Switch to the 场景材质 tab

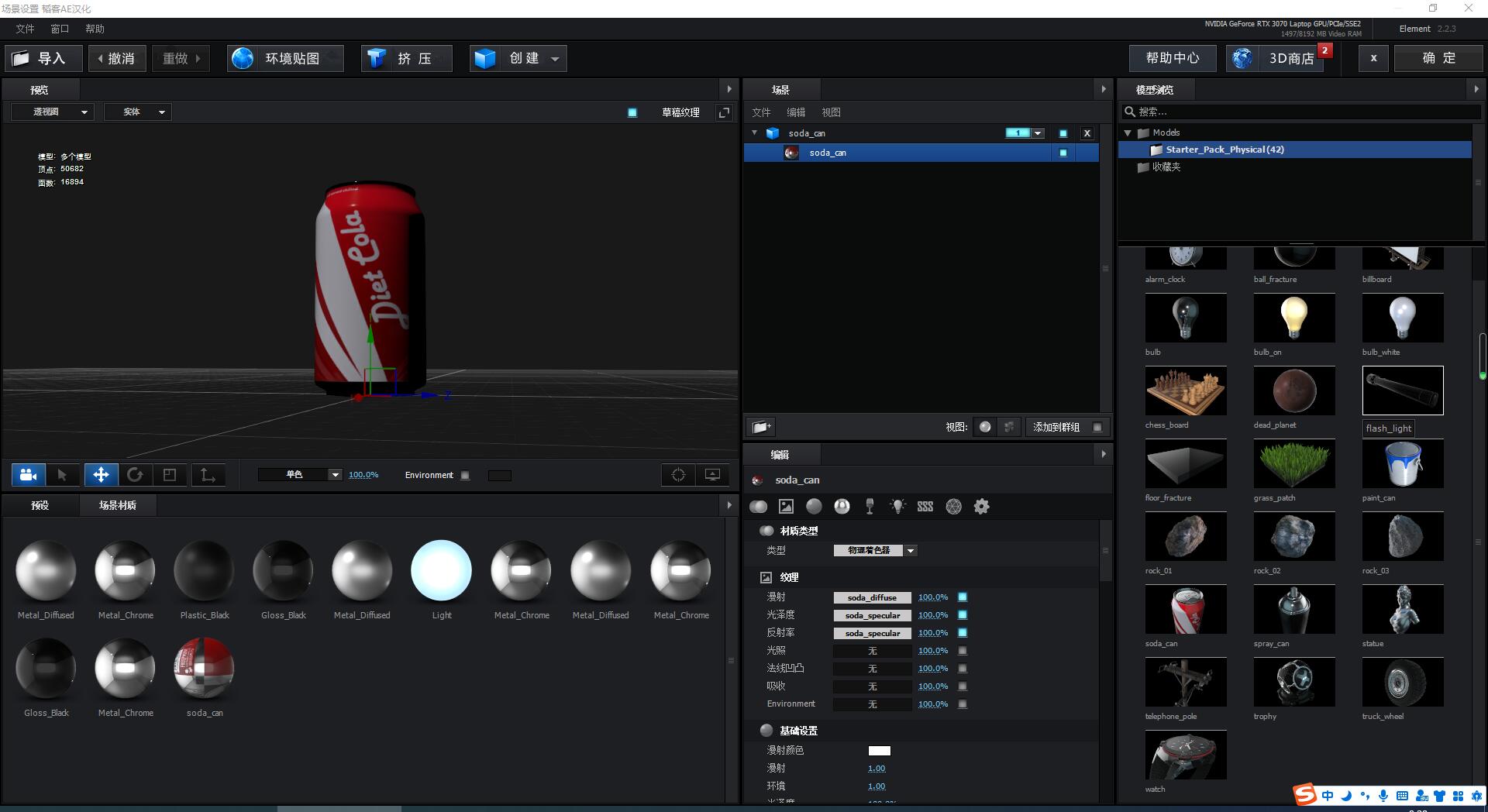point(118,506)
